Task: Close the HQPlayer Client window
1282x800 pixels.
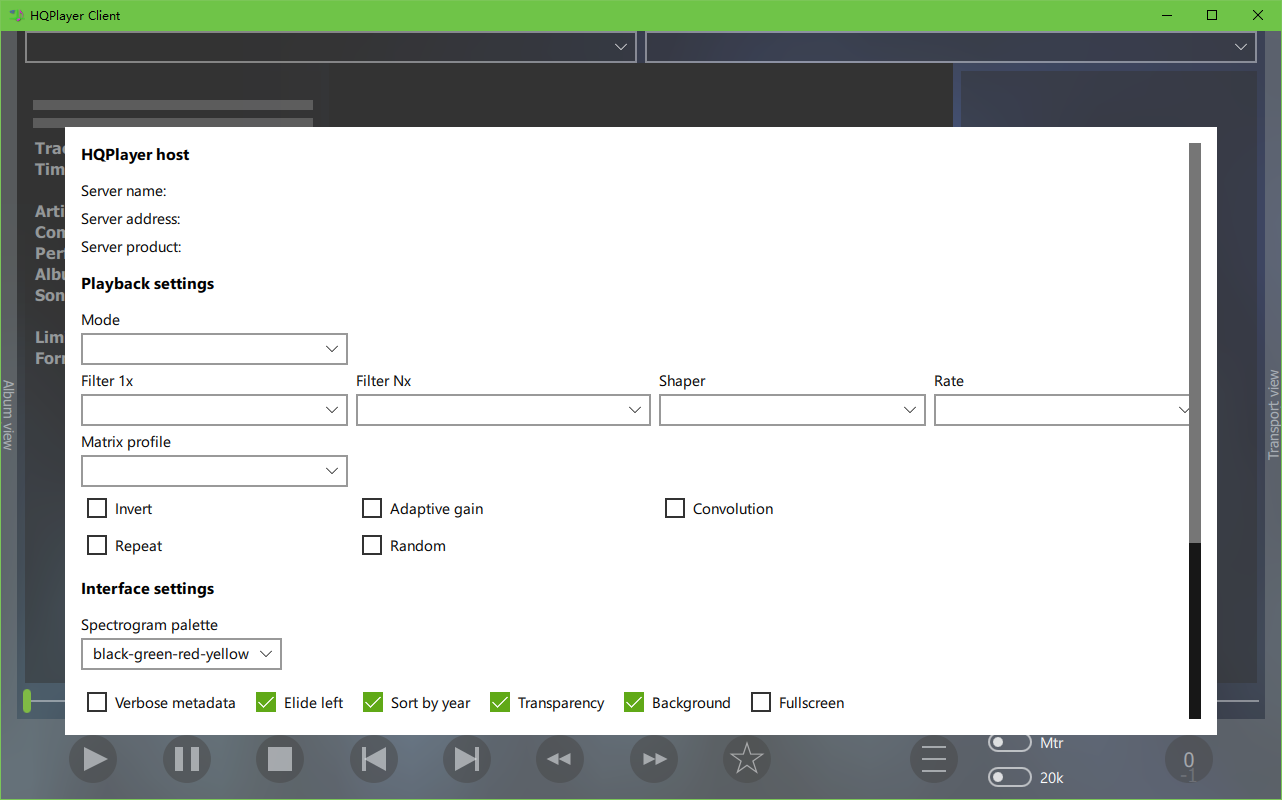Action: [x=1258, y=16]
